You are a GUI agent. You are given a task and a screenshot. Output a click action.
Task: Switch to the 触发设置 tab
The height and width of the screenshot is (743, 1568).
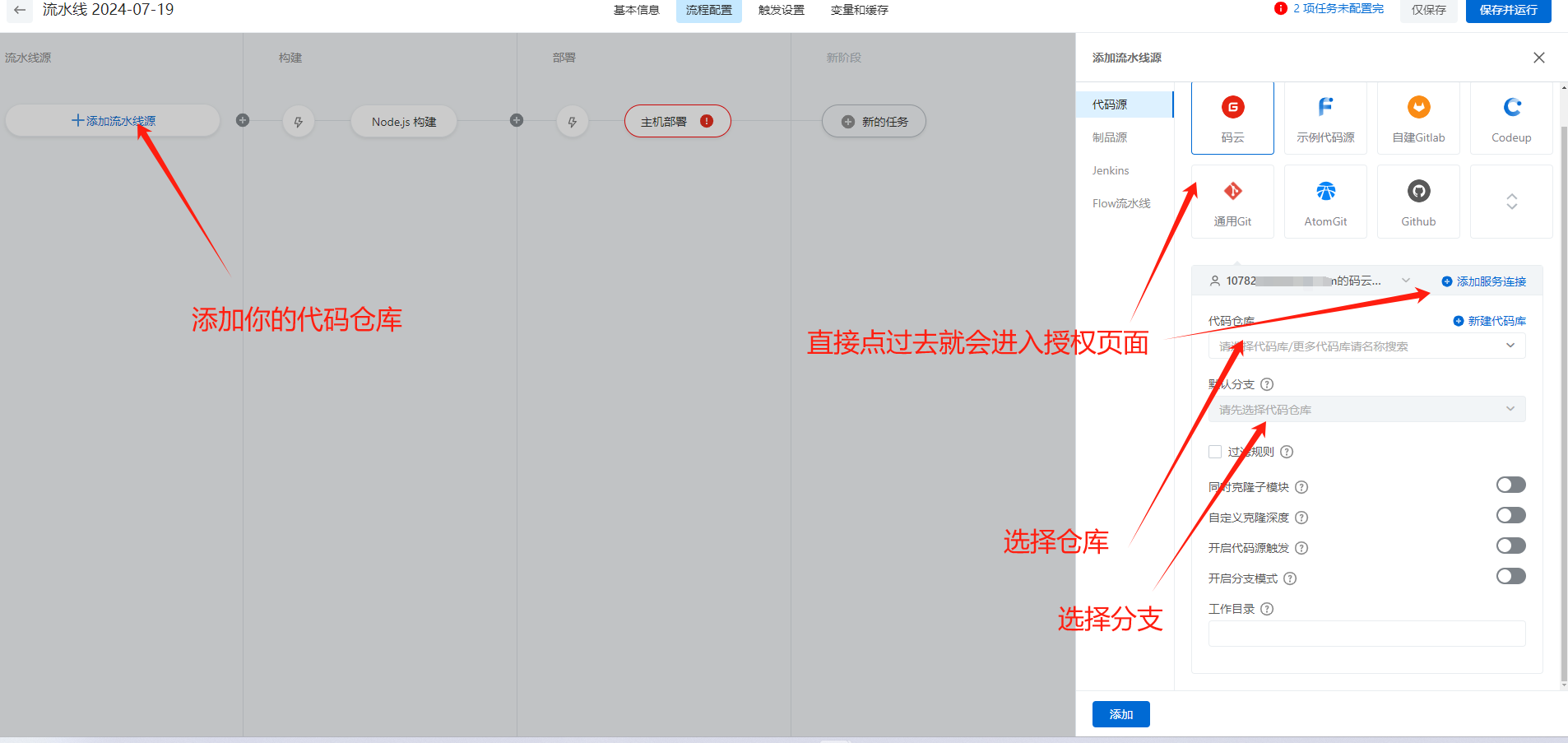781,11
